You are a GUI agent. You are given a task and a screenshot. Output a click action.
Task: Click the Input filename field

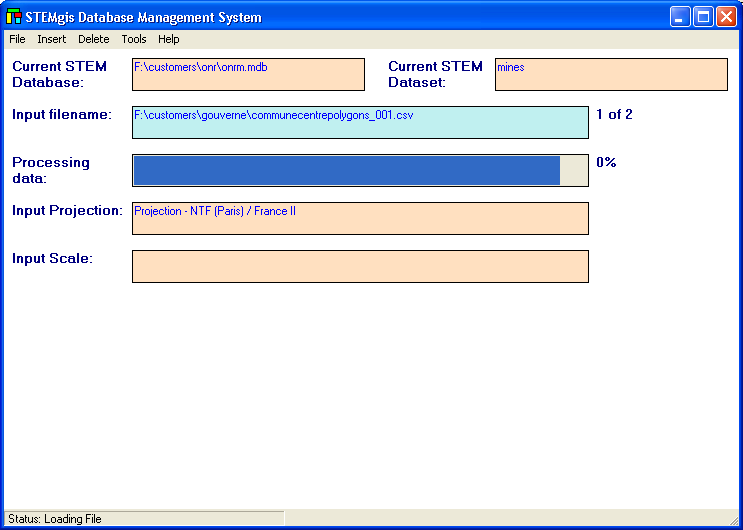coord(360,122)
